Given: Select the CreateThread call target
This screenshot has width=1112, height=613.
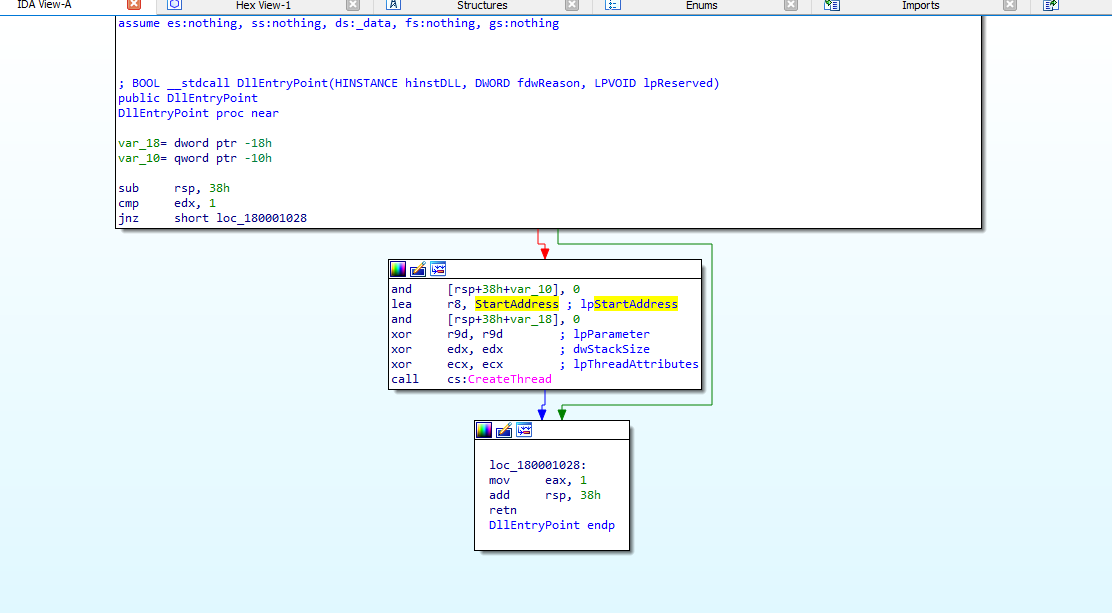Looking at the screenshot, I should coord(510,379).
